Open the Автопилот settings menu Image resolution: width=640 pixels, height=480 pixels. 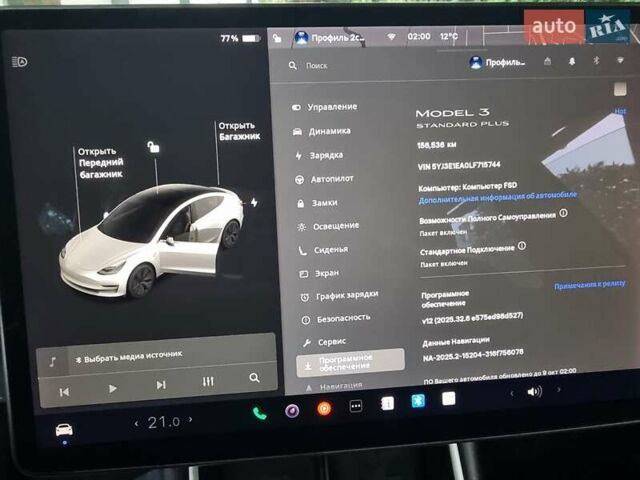click(331, 178)
